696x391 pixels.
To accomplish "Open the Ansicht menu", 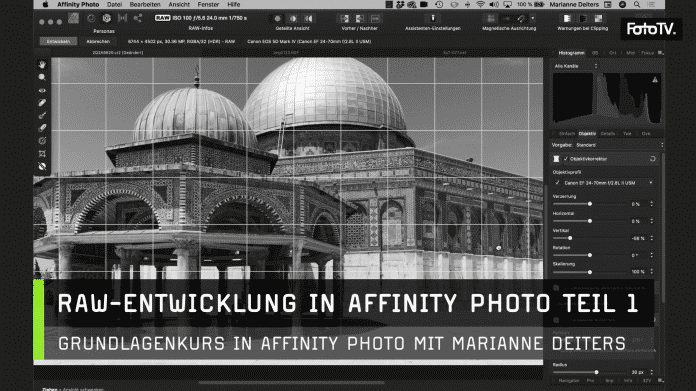I will coord(179,4).
